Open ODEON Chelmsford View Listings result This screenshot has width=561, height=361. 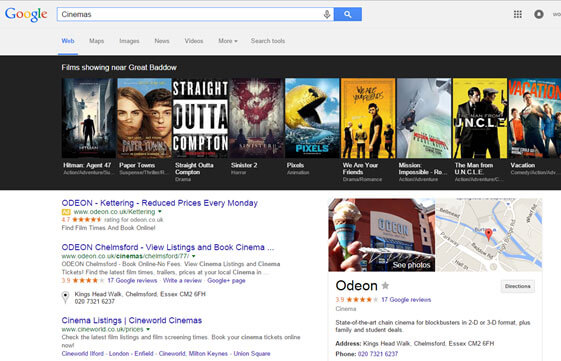pos(168,247)
